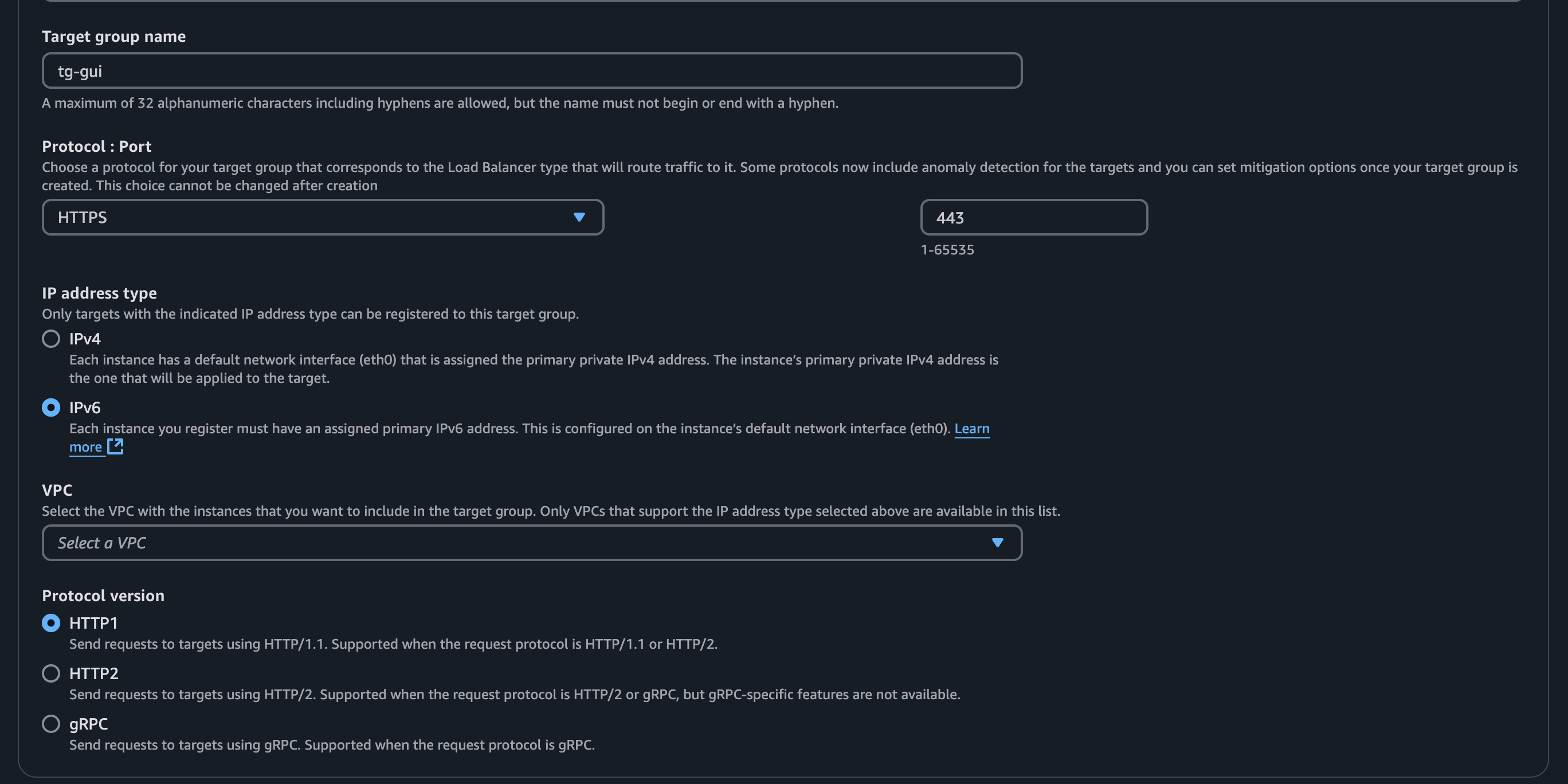Click the external link icon after Learn more

point(115,447)
